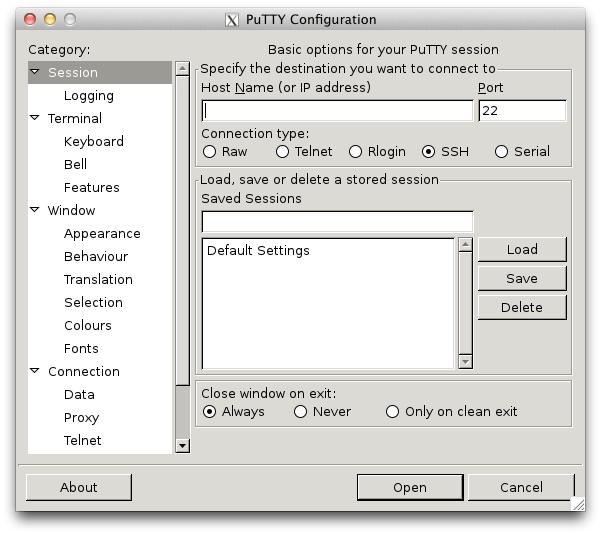
Task: Click Open to start the connection
Action: tap(410, 487)
